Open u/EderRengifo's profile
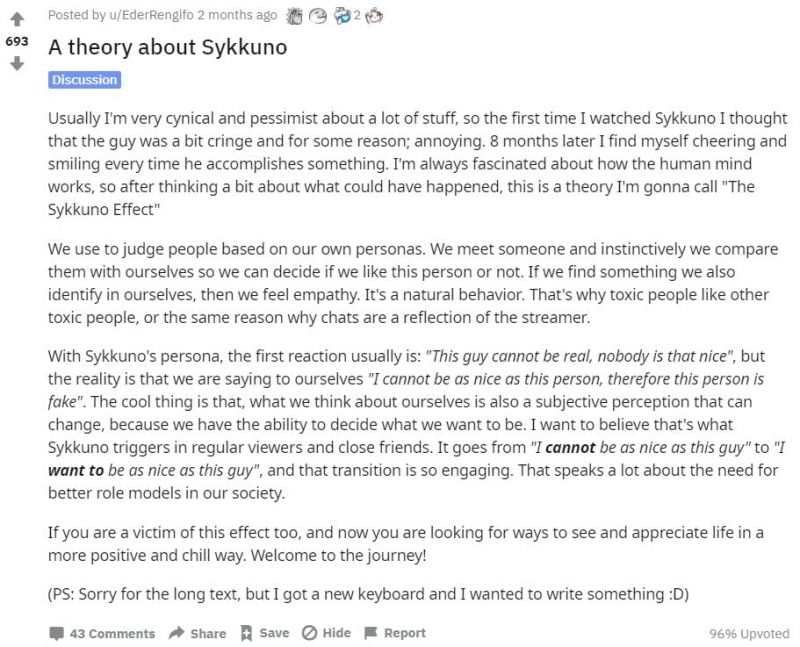The height and width of the screenshot is (647, 800). click(144, 15)
